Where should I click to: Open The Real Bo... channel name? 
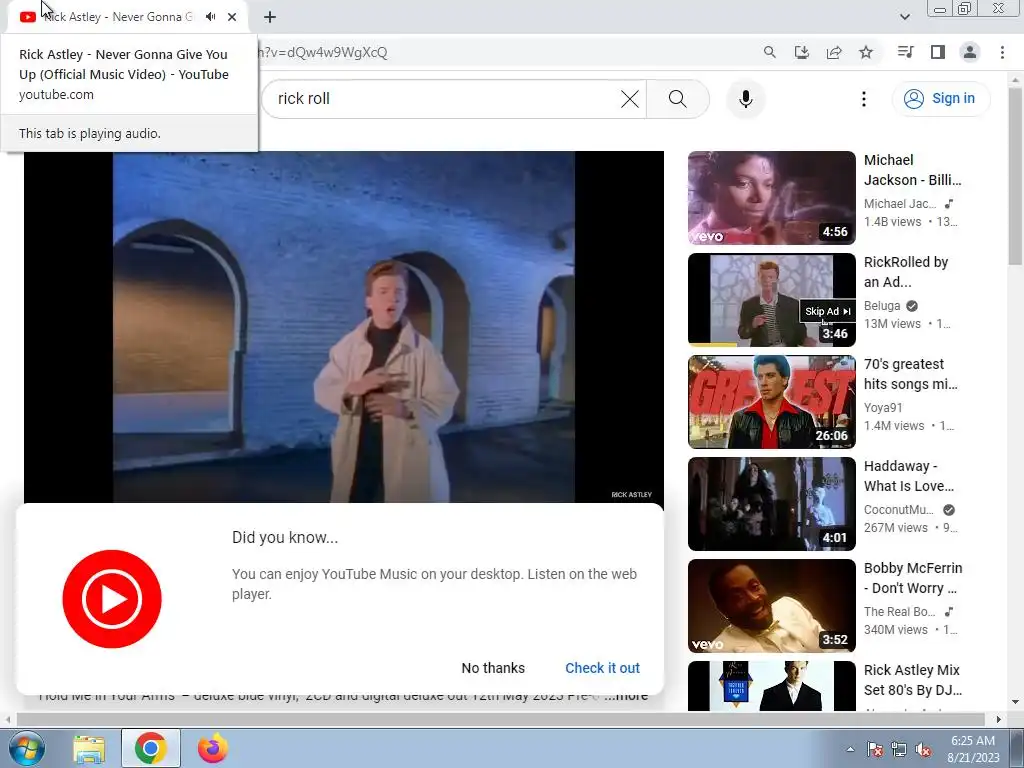(x=899, y=611)
